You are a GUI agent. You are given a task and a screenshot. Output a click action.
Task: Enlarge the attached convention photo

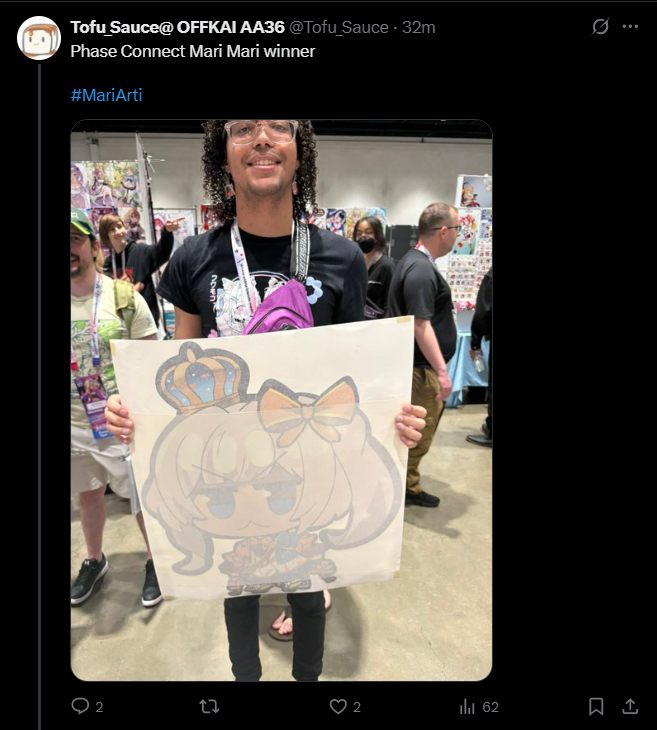point(281,400)
